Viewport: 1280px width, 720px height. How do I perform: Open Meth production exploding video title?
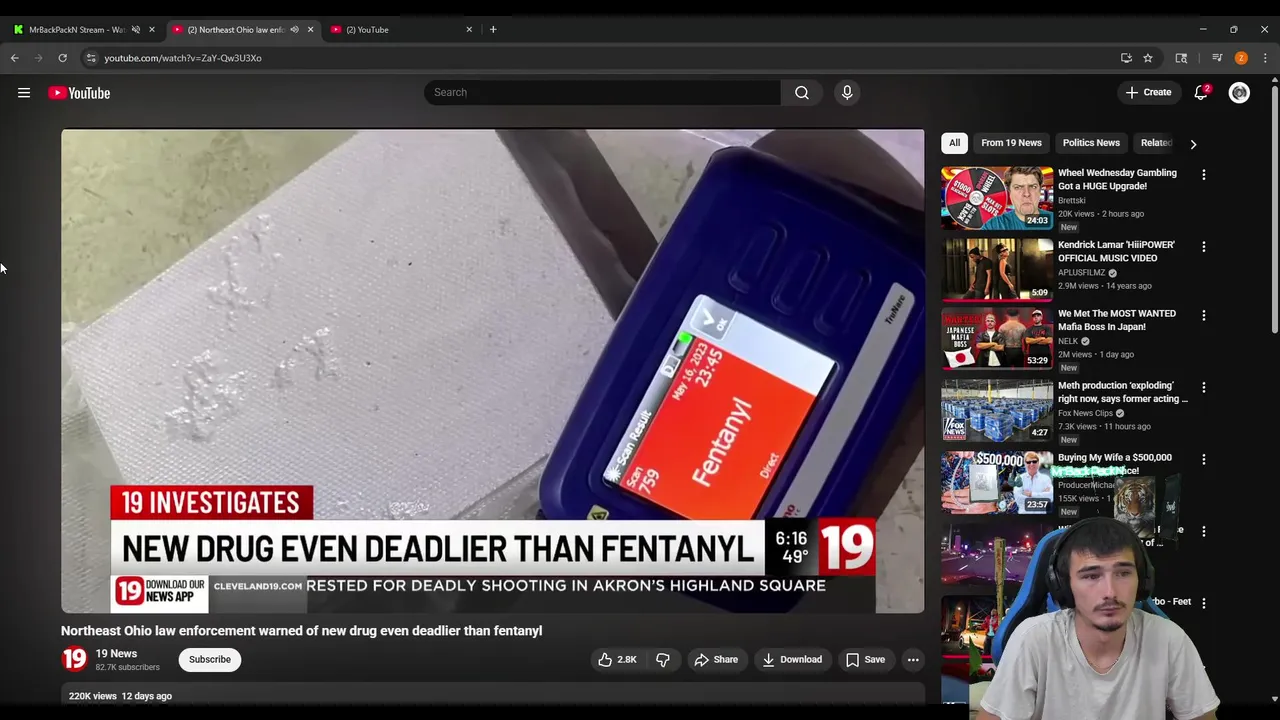point(1123,392)
